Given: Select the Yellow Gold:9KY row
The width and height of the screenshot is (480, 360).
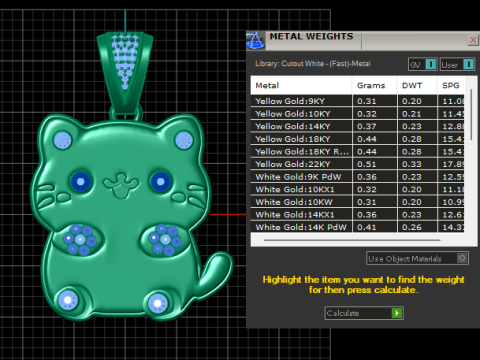Looking at the screenshot, I should coord(357,101).
